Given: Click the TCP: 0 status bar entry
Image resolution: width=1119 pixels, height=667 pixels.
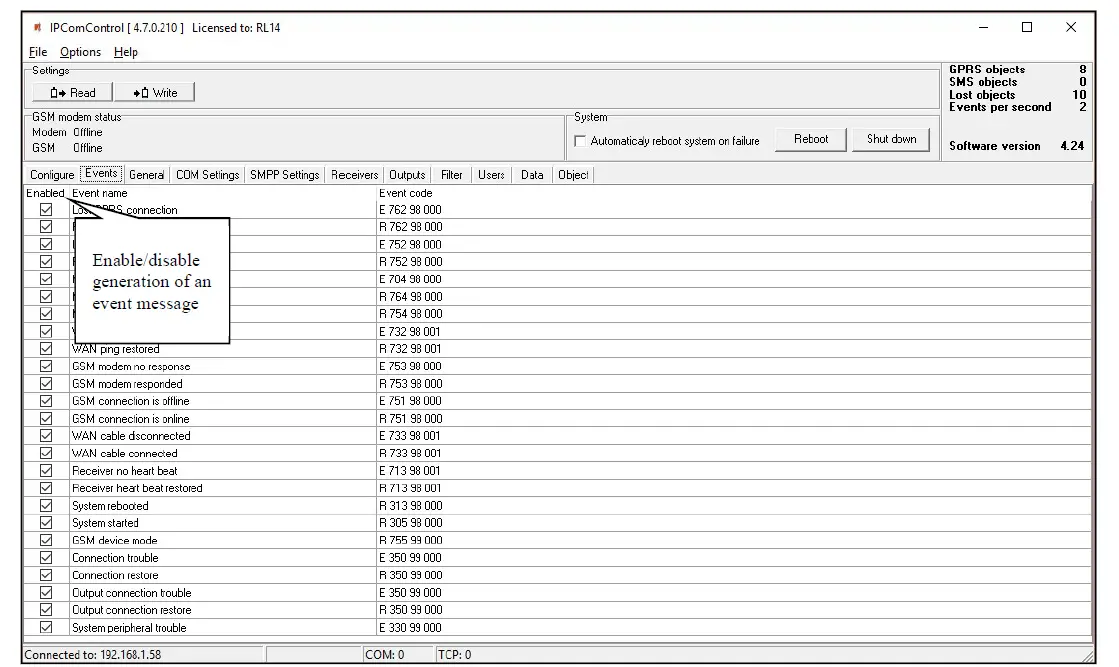Looking at the screenshot, I should click(x=455, y=654).
